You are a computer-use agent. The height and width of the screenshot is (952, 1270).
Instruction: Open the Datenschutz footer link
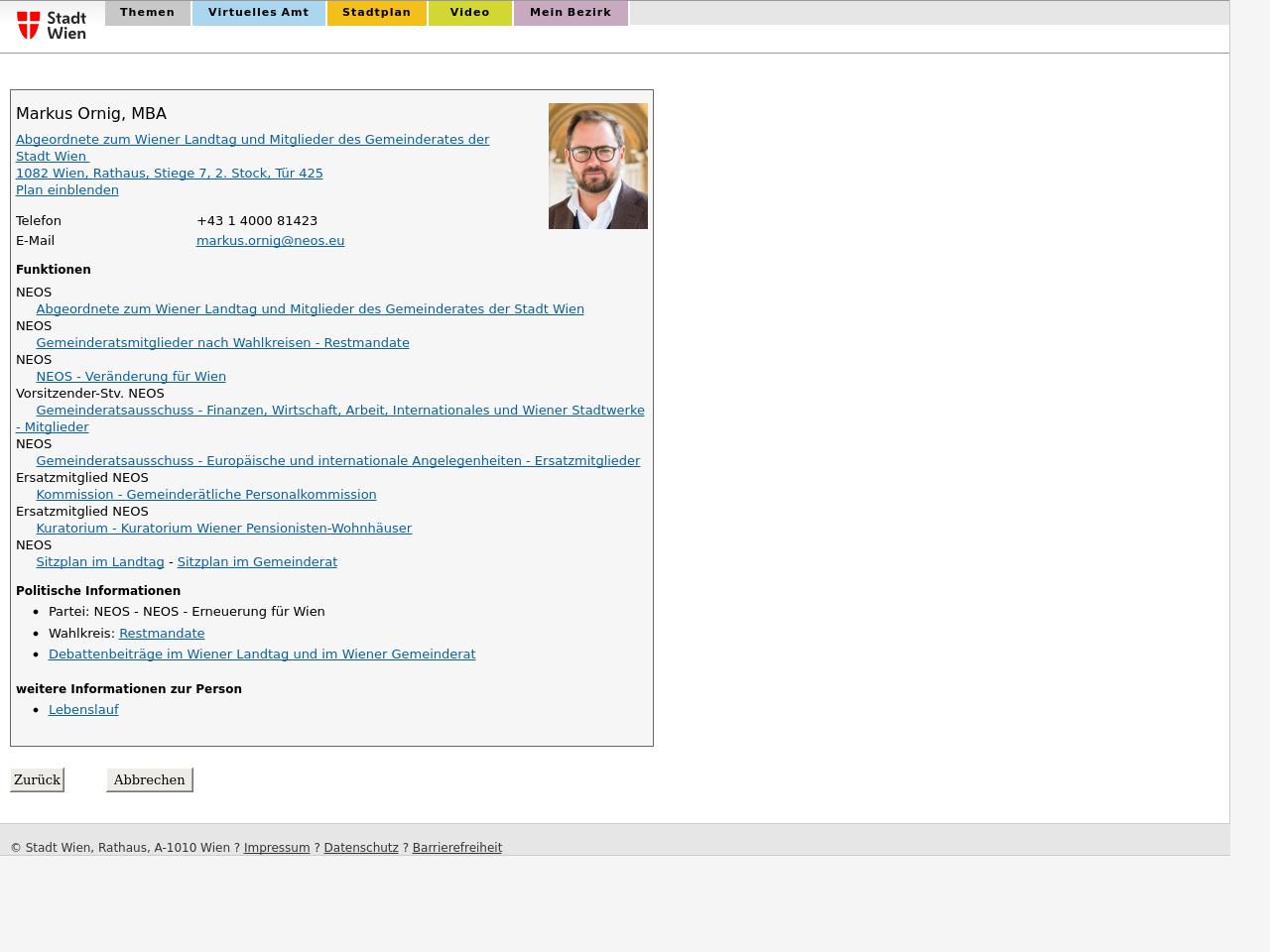pos(361,848)
